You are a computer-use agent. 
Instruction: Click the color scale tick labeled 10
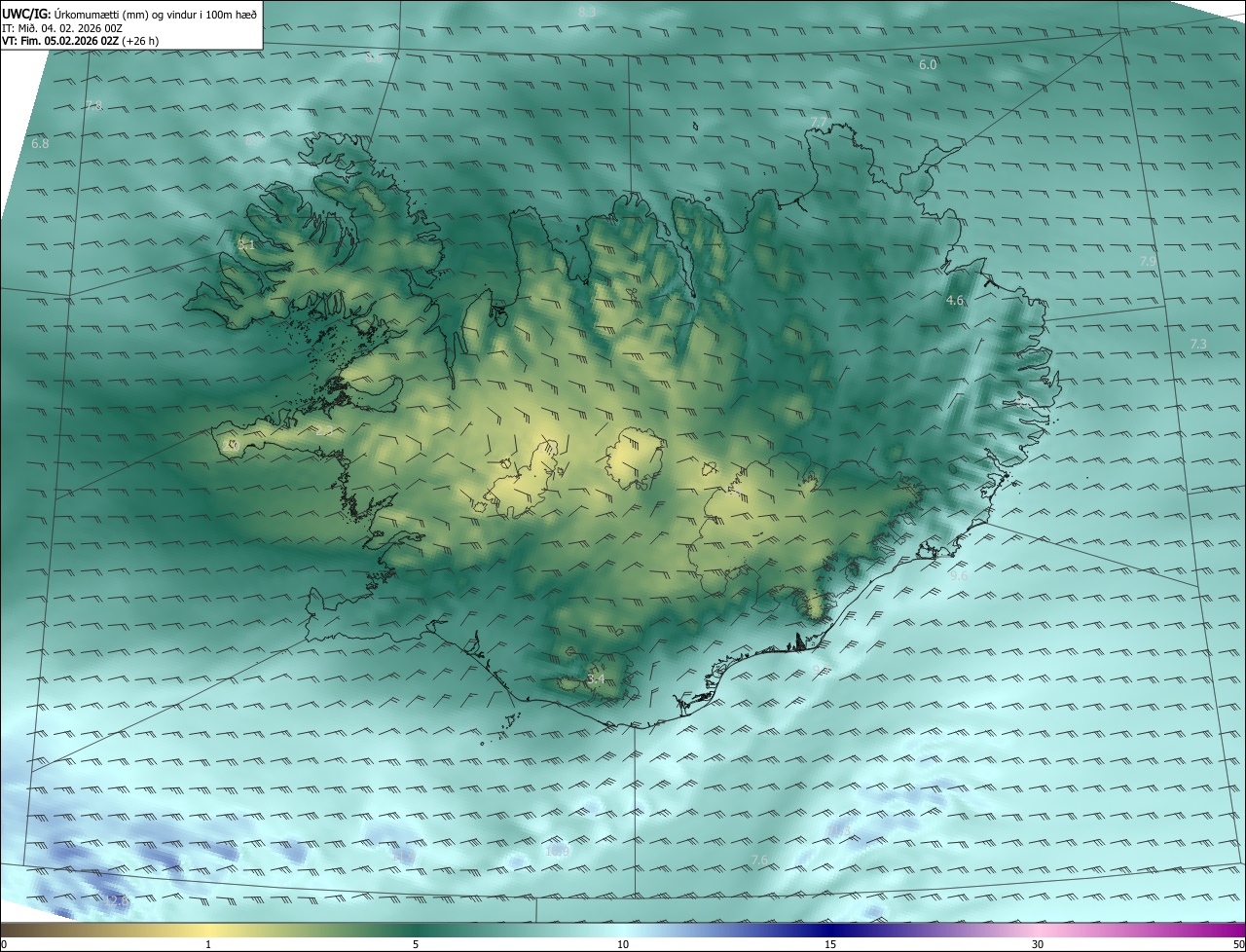click(x=623, y=944)
